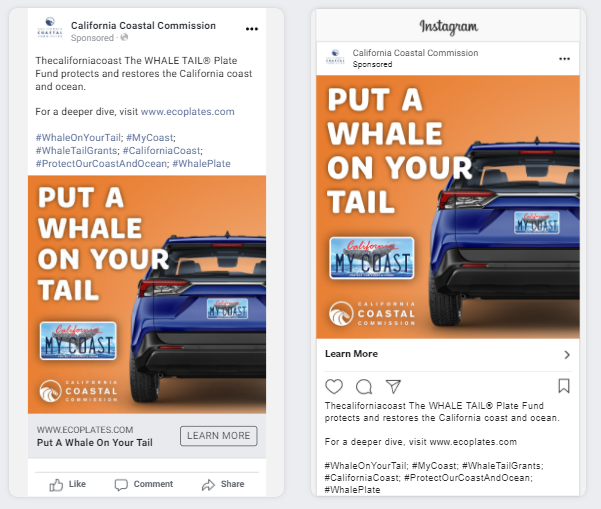The height and width of the screenshot is (509, 601).
Task: Click the Facebook Comment speech-bubble icon
Action: 121,485
